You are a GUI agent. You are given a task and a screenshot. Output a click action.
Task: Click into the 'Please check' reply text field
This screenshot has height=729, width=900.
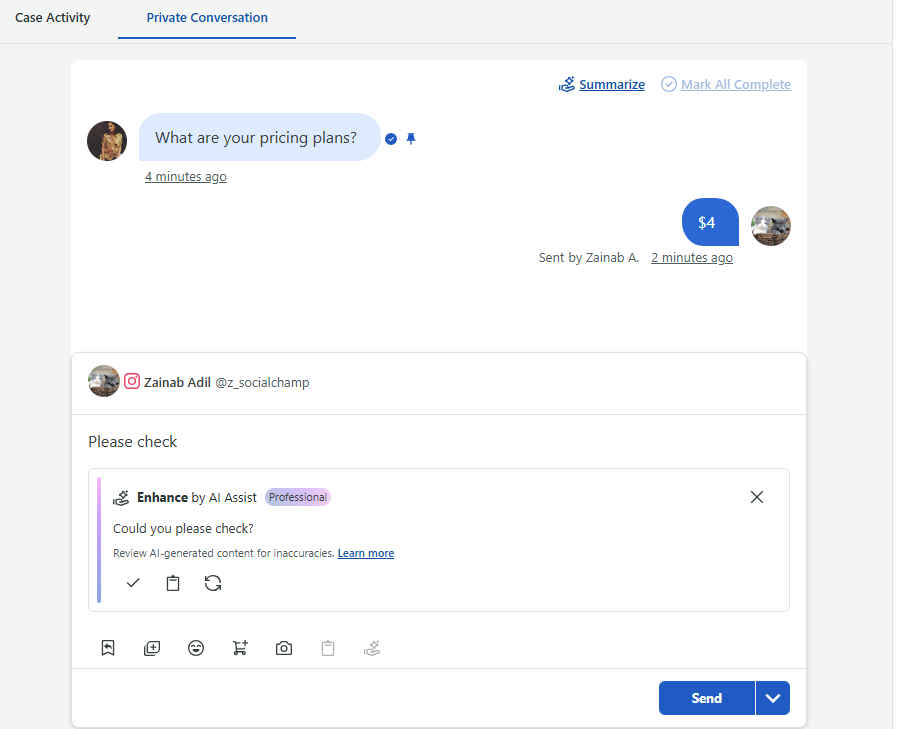pos(439,441)
